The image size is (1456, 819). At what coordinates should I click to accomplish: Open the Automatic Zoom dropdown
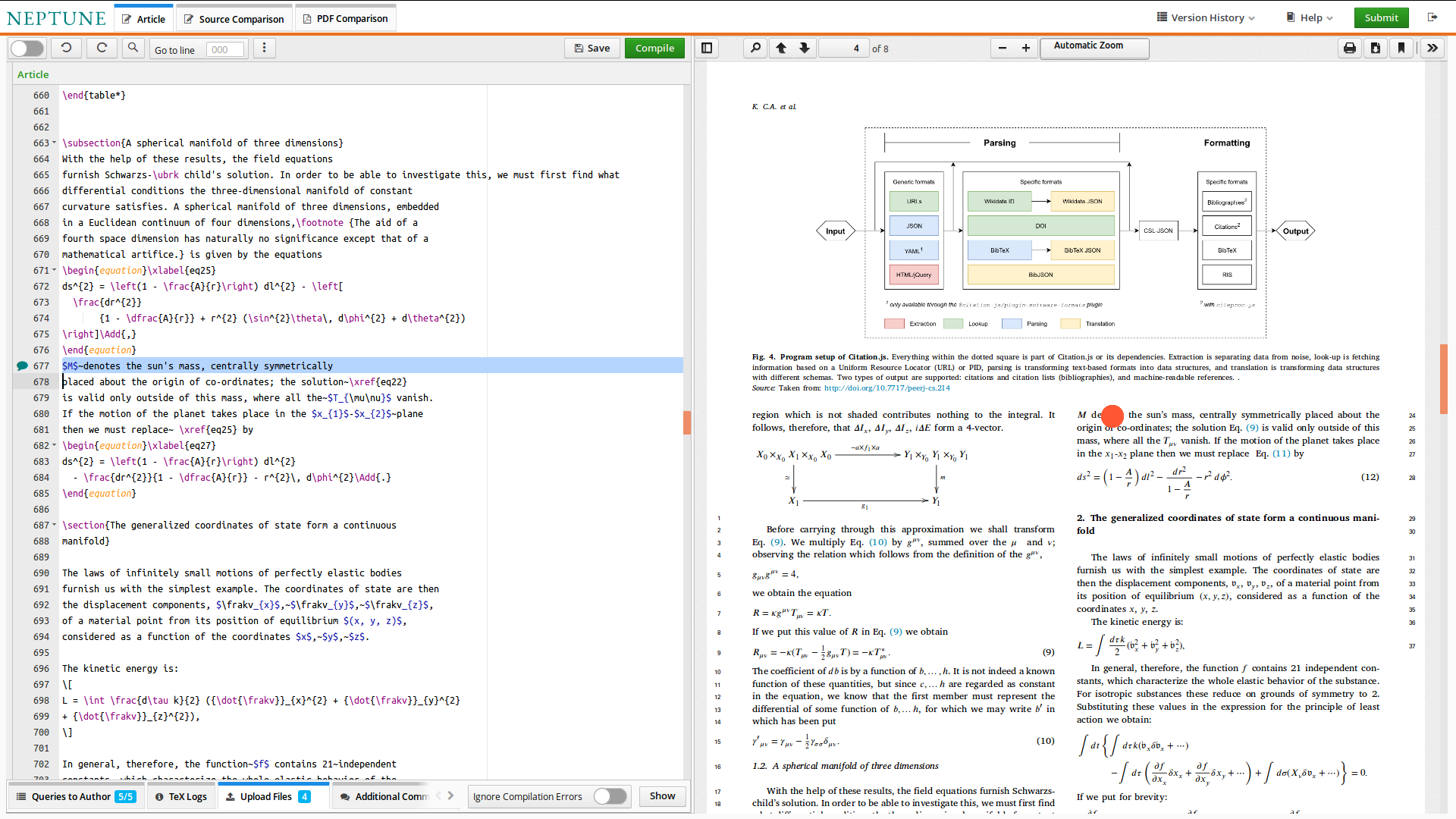(x=1094, y=47)
